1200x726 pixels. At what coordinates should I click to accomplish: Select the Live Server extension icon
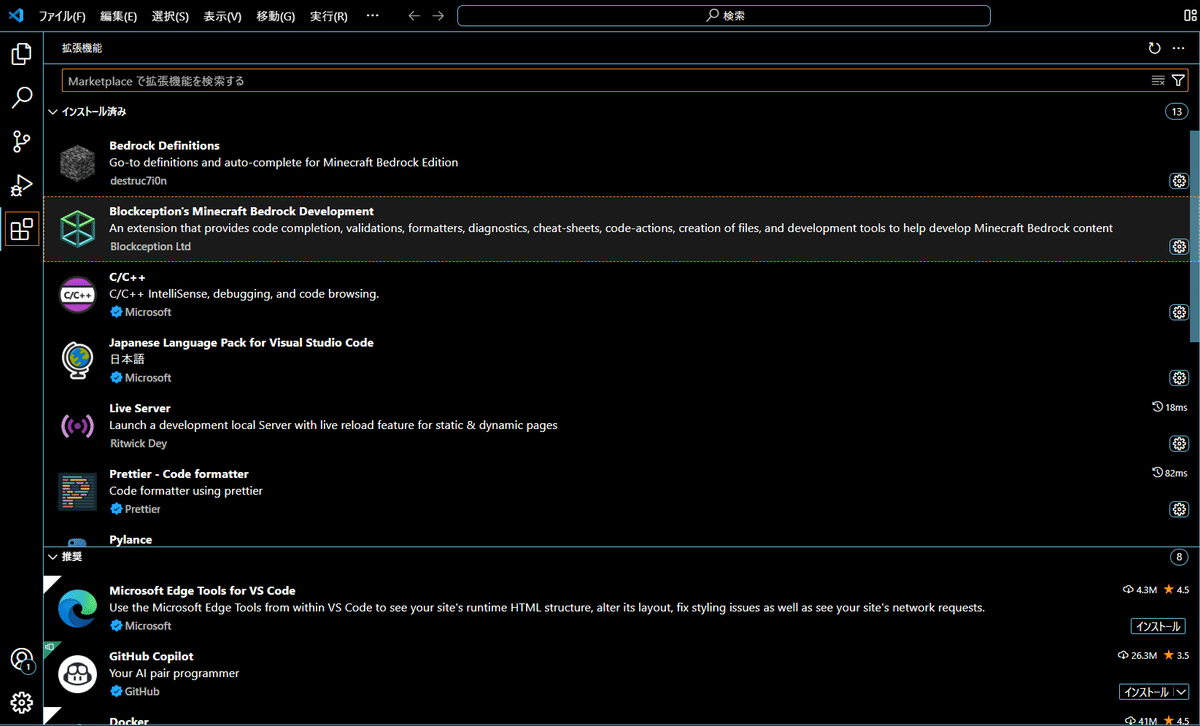click(77, 426)
